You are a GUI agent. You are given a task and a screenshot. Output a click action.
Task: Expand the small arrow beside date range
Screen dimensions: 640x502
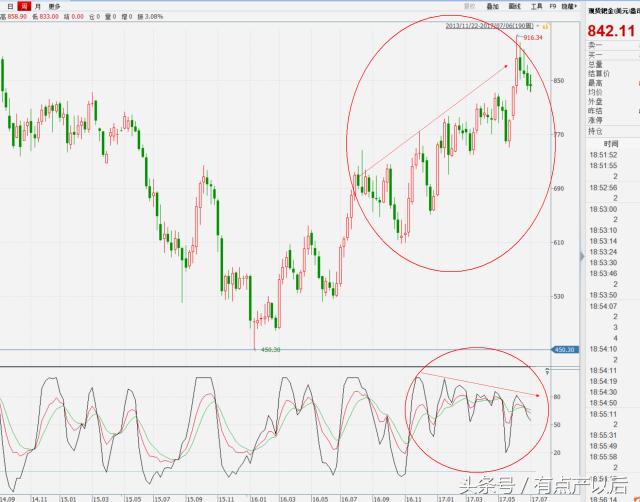(538, 26)
